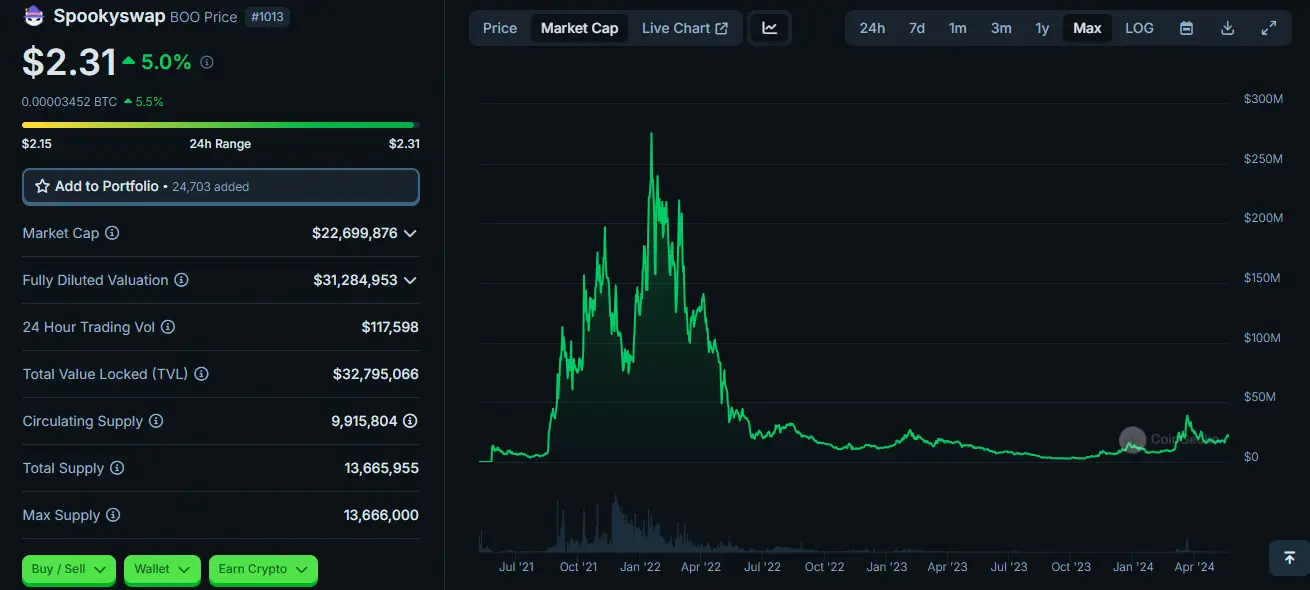Click the 0.00003452 BTC value
Image resolution: width=1310 pixels, height=590 pixels.
(x=70, y=101)
